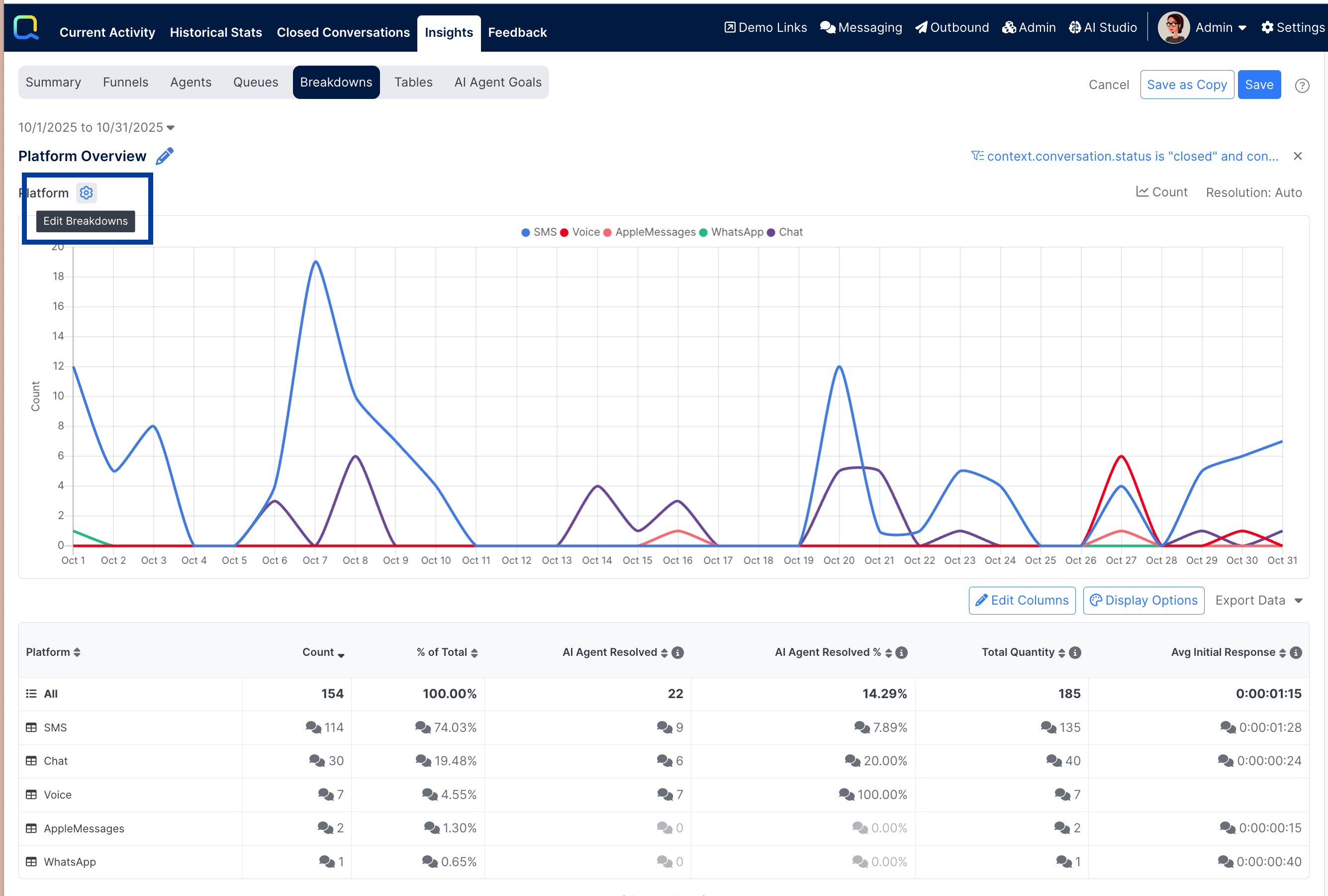Image resolution: width=1328 pixels, height=896 pixels.
Task: Click the table icon in the SMS row
Action: [x=31, y=727]
